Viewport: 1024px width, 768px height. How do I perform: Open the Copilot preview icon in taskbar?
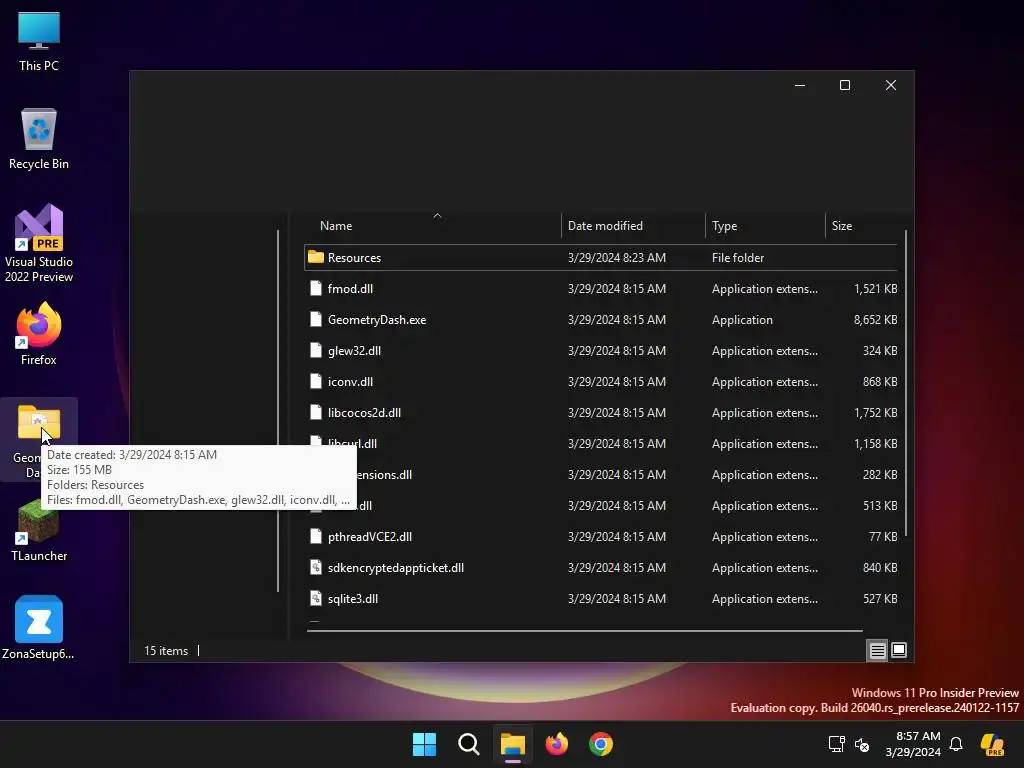click(x=992, y=744)
